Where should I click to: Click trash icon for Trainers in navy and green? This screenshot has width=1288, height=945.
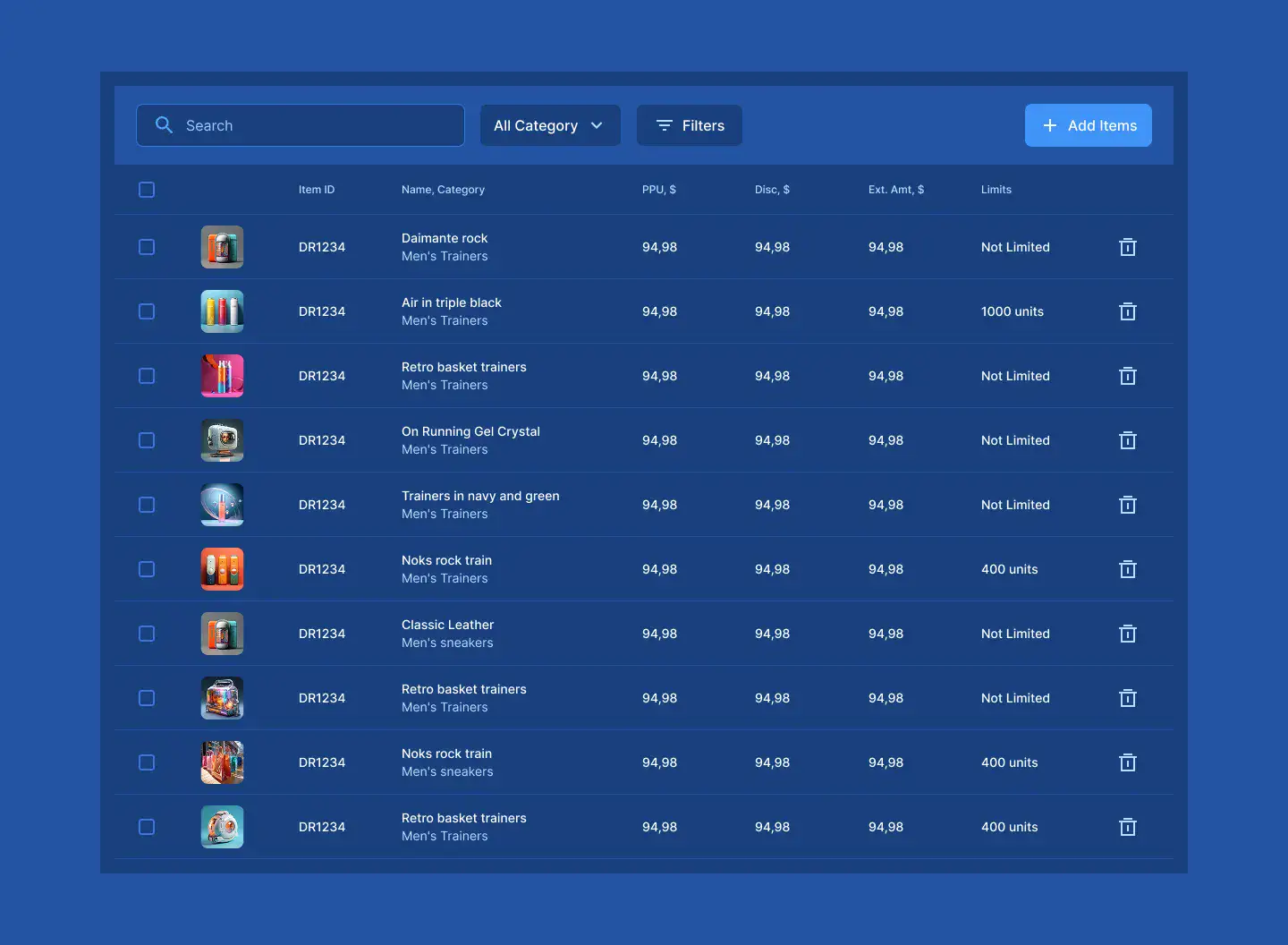[x=1128, y=505]
